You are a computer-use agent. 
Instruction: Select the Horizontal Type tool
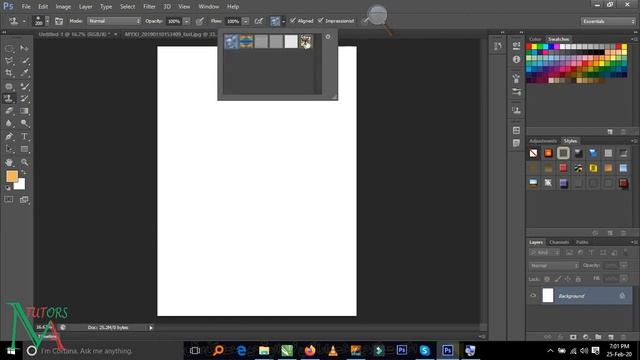[24, 136]
